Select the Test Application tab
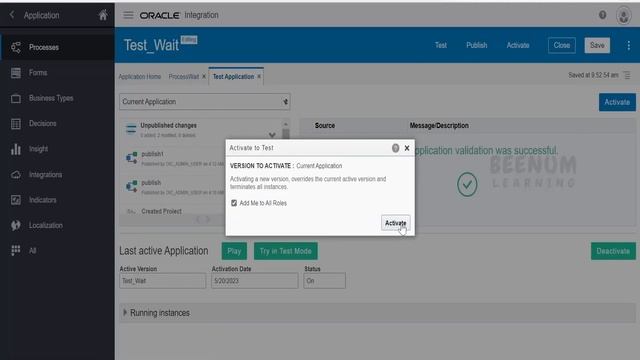 (x=233, y=77)
